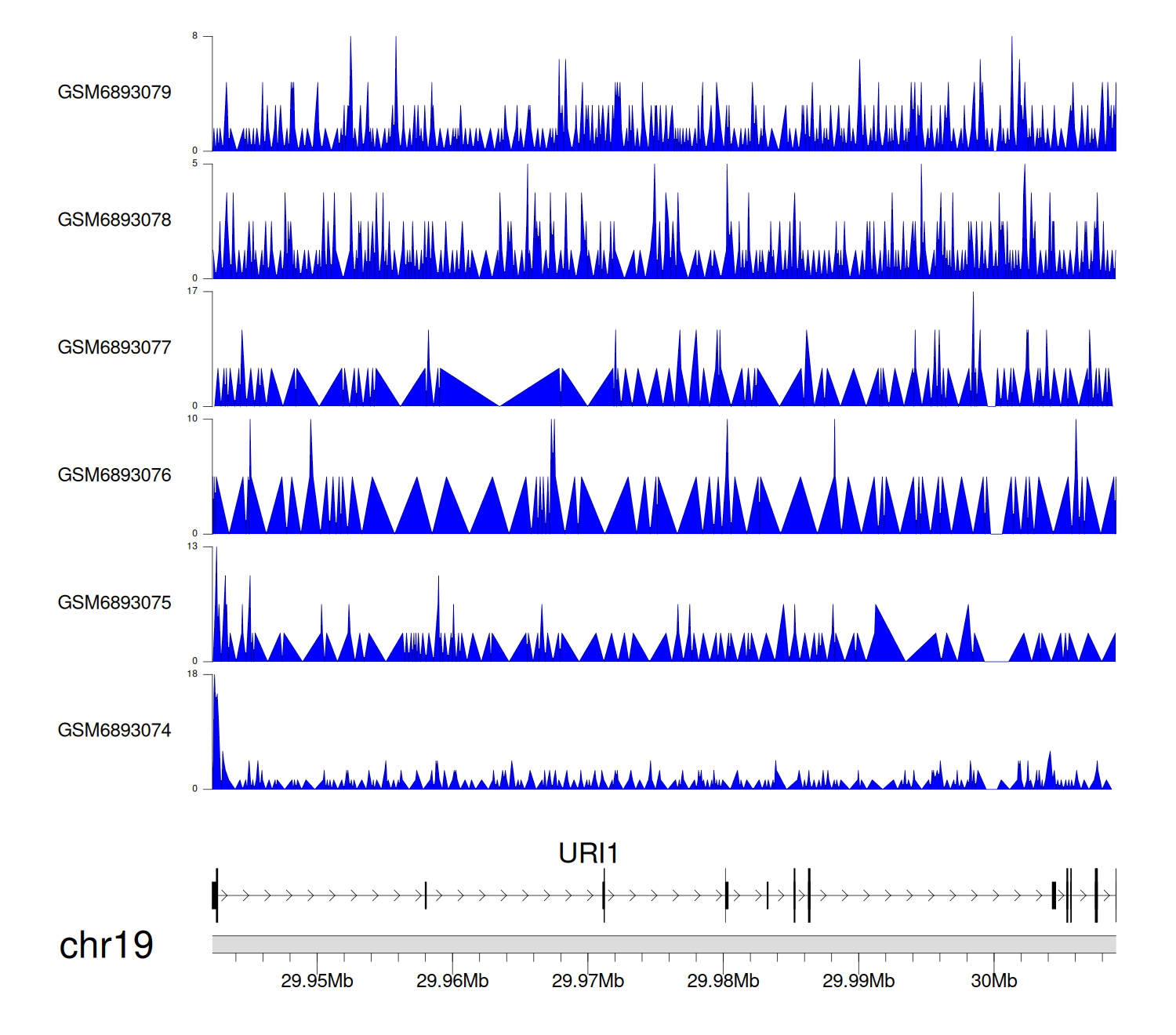Jump to the 29.98Mb axis label
This screenshot has width=1176, height=1035.
[x=723, y=981]
